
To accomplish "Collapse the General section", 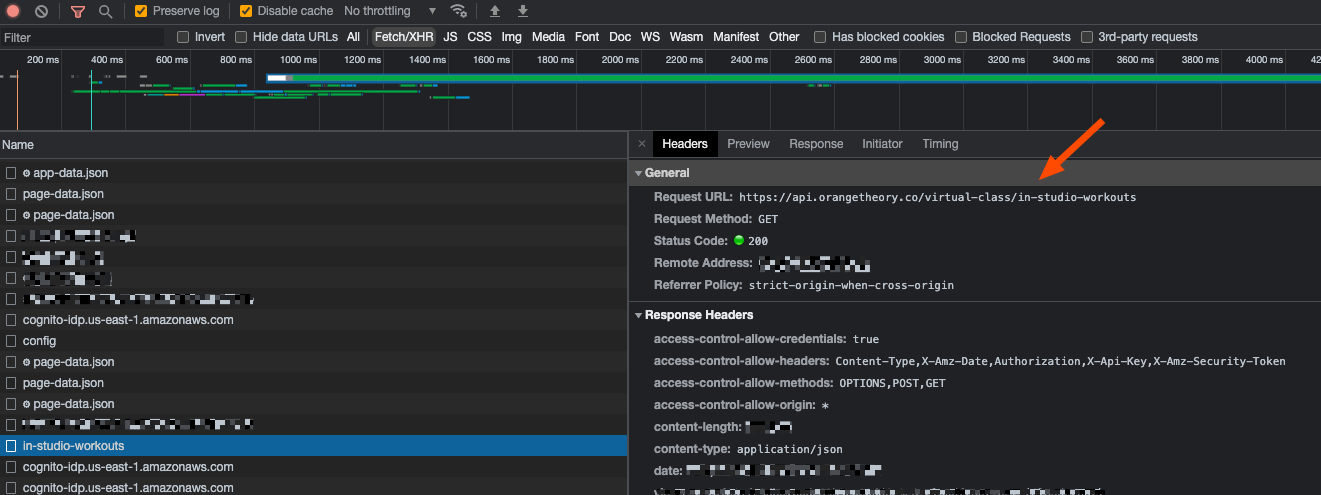I will pos(638,173).
